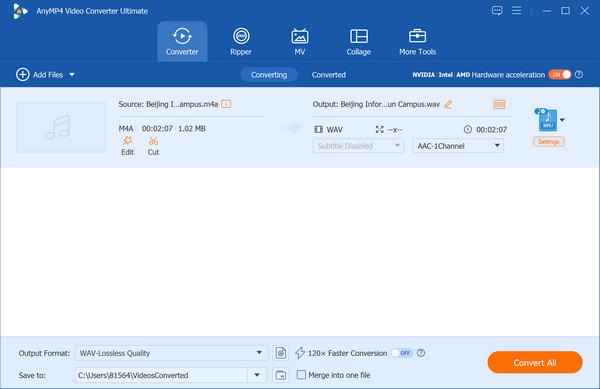The image size is (600, 389).
Task: Click the audio file thumbnail
Action: tap(61, 127)
